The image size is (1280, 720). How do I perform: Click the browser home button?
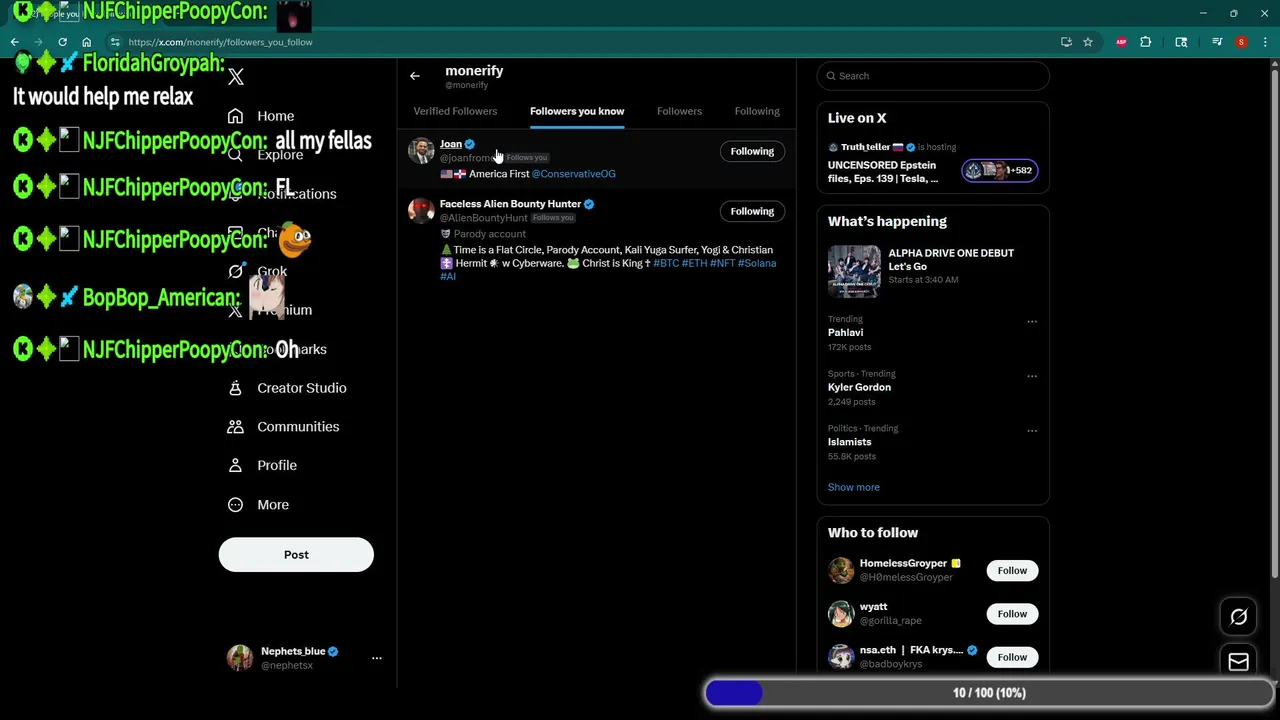point(87,42)
